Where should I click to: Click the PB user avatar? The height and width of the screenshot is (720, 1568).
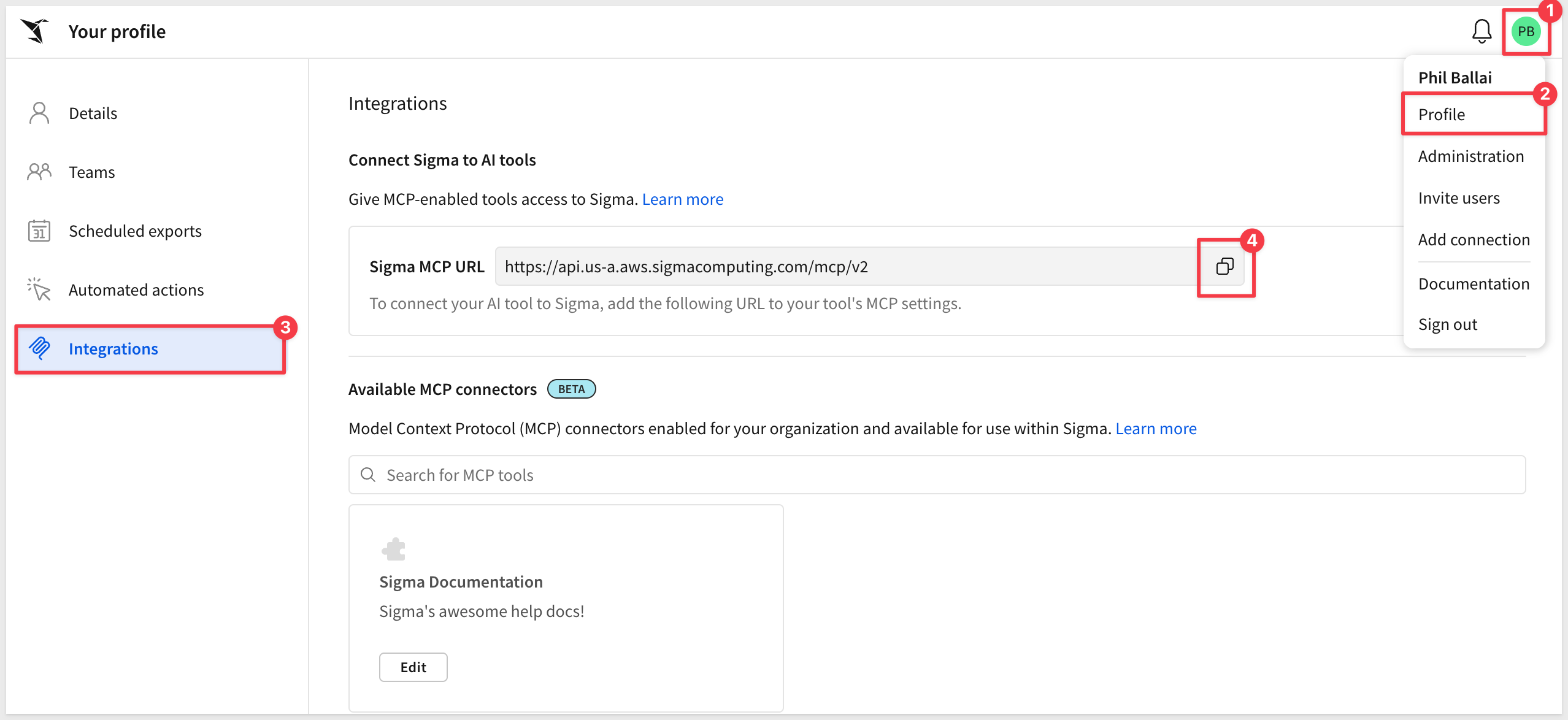(1526, 31)
